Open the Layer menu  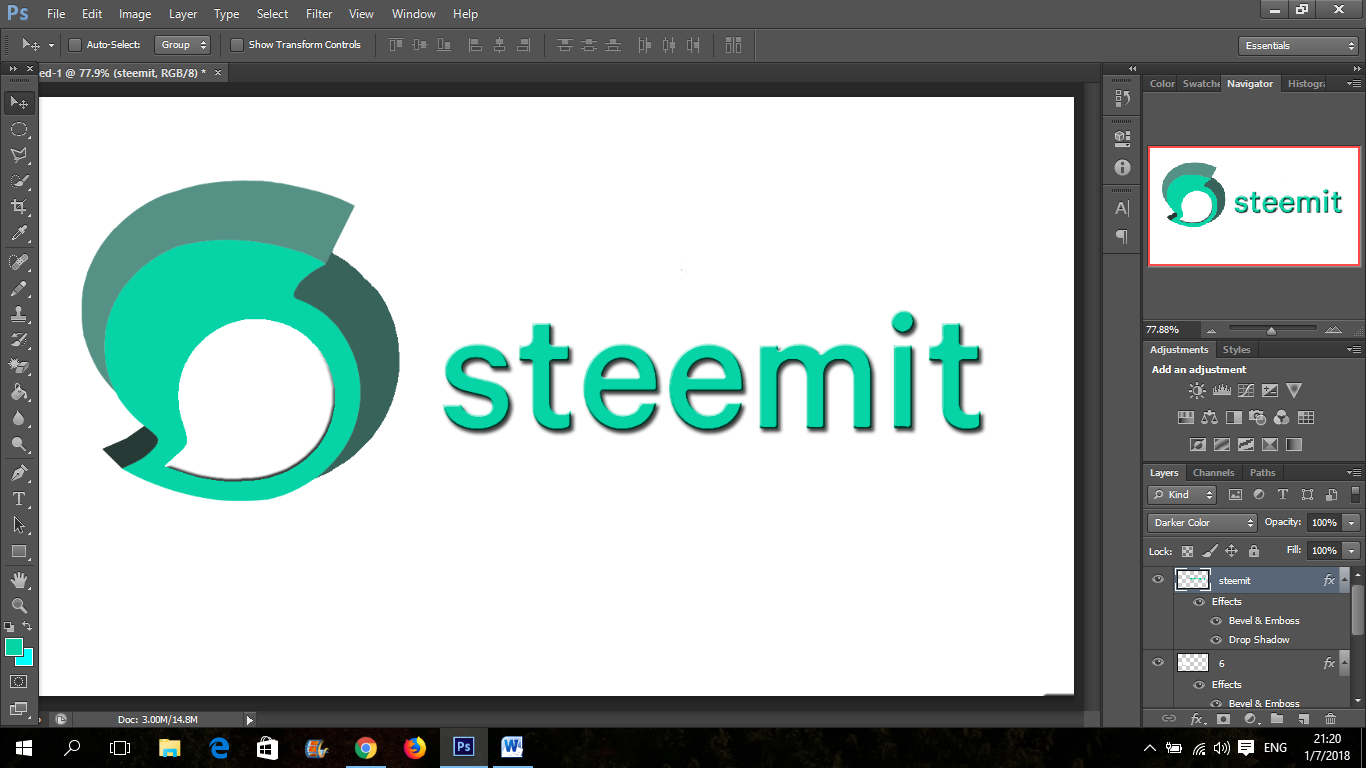pyautogui.click(x=183, y=14)
